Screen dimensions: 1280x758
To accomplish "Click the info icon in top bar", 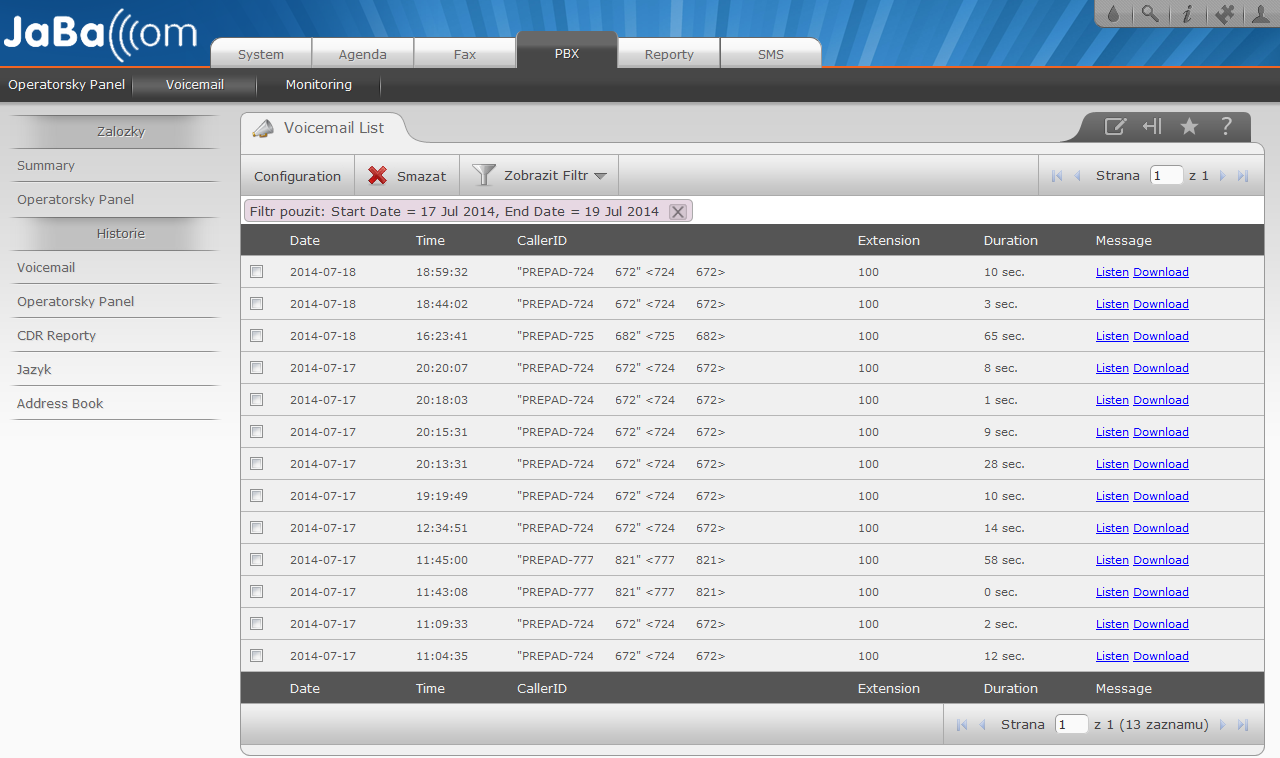I will pyautogui.click(x=1187, y=14).
